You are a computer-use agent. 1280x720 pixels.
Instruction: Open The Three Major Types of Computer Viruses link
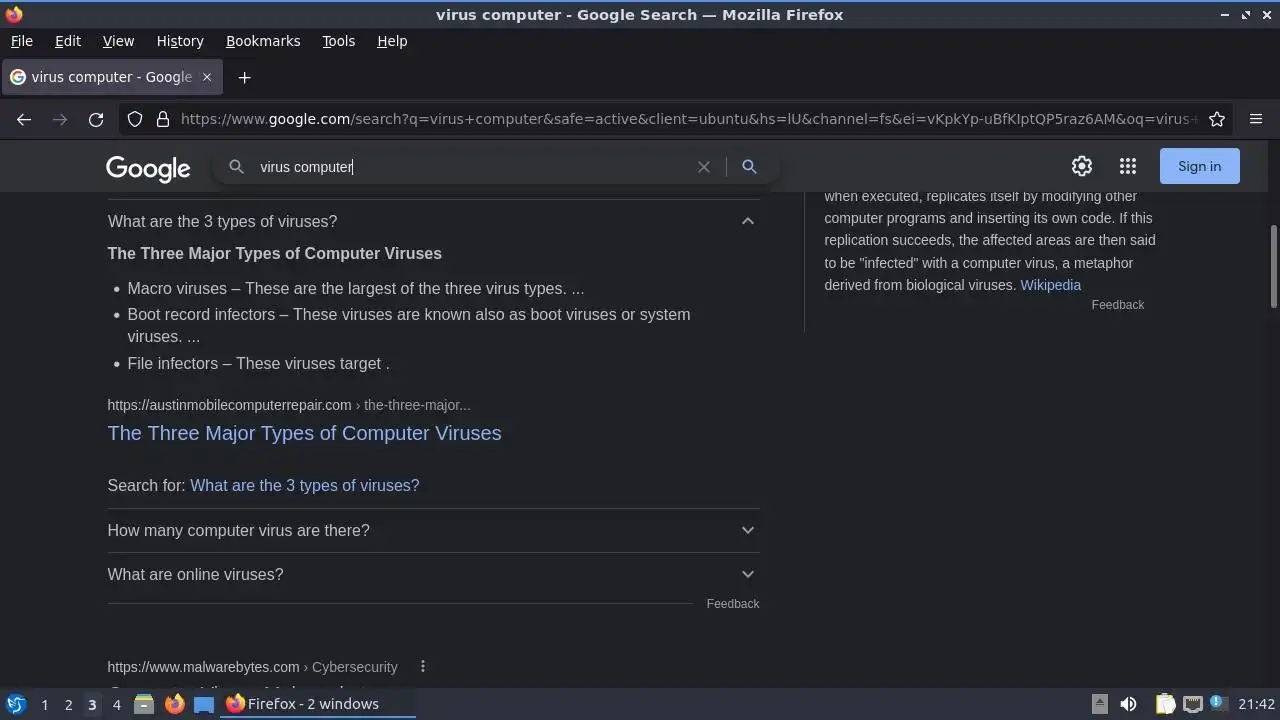coord(304,433)
